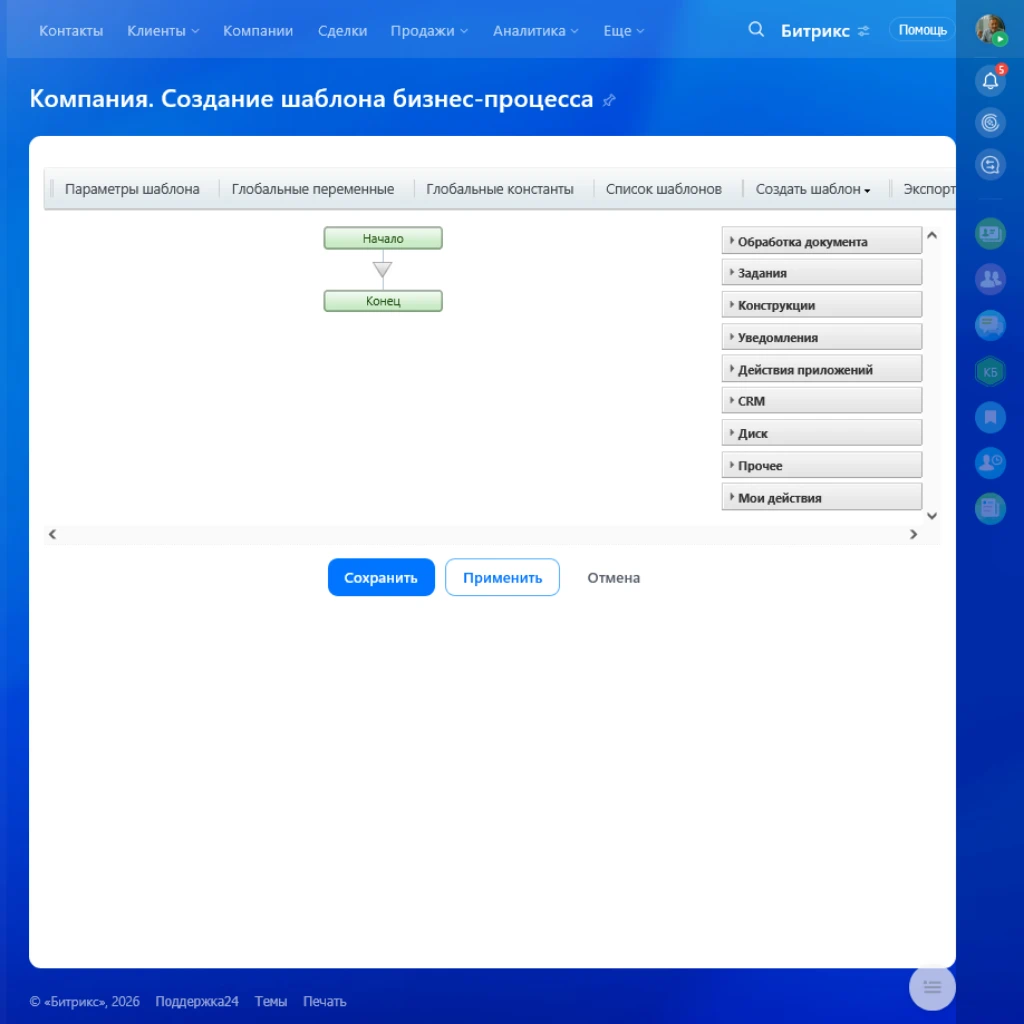Image resolution: width=1024 pixels, height=1024 pixels.
Task: Click the Помощь button
Action: [x=921, y=29]
